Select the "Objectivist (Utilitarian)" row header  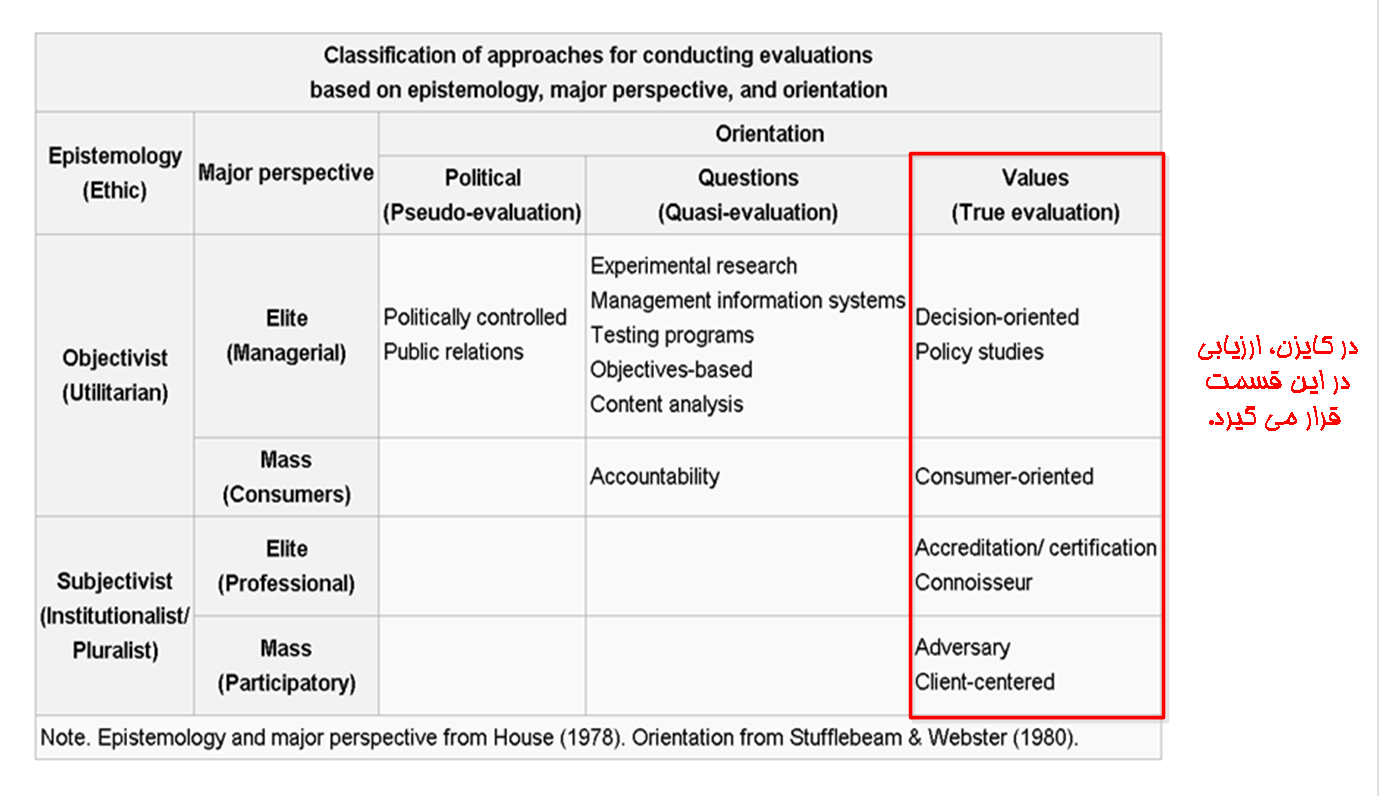pos(115,375)
